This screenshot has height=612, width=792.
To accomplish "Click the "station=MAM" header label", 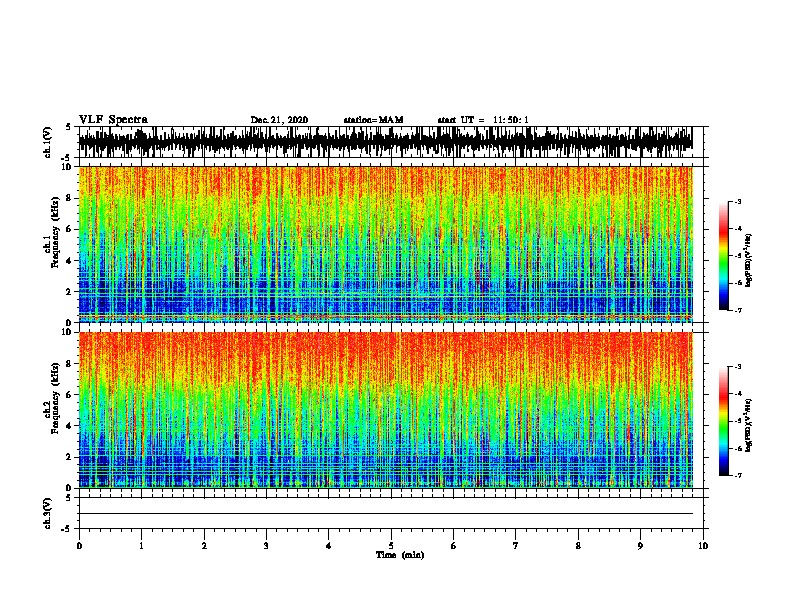I will coord(373,120).
